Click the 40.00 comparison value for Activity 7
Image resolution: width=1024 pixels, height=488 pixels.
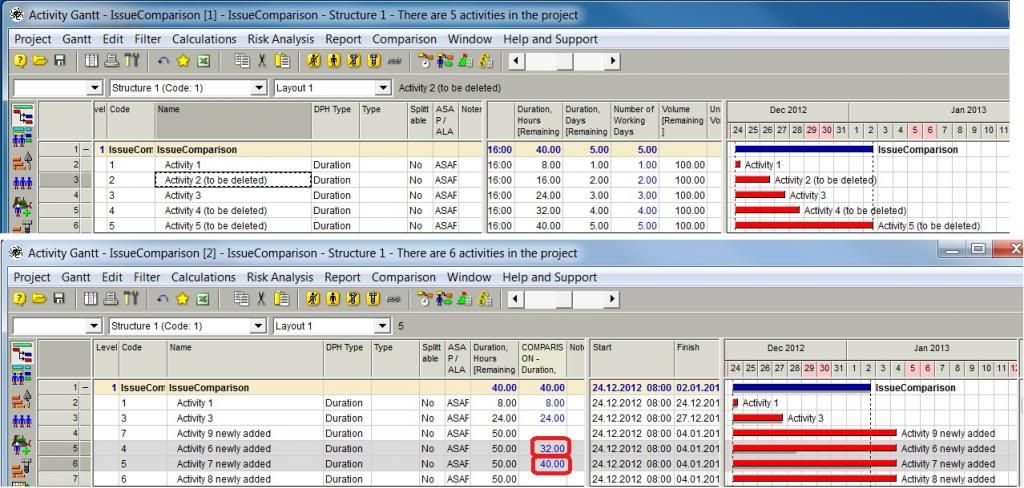click(x=551, y=464)
